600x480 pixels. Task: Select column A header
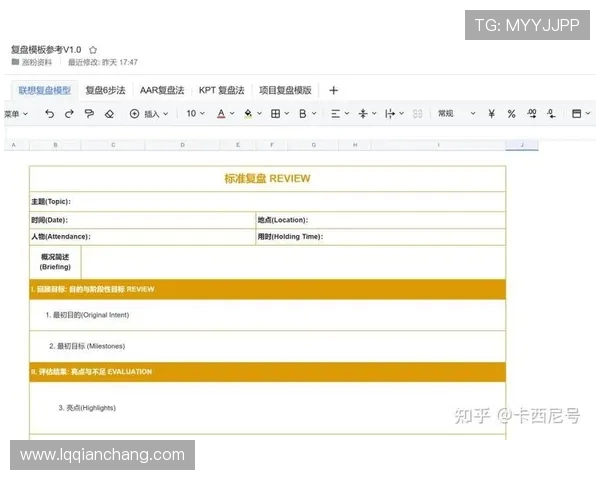[14, 145]
